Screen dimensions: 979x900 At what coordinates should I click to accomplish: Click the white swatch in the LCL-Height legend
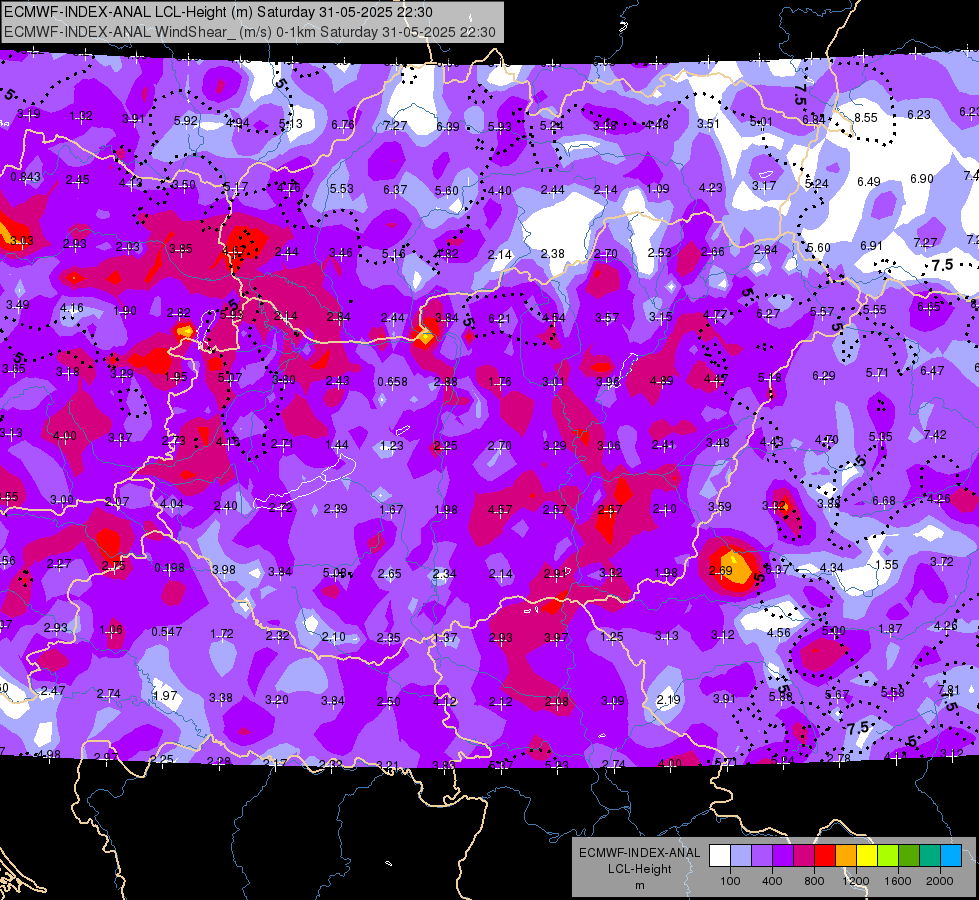point(720,856)
